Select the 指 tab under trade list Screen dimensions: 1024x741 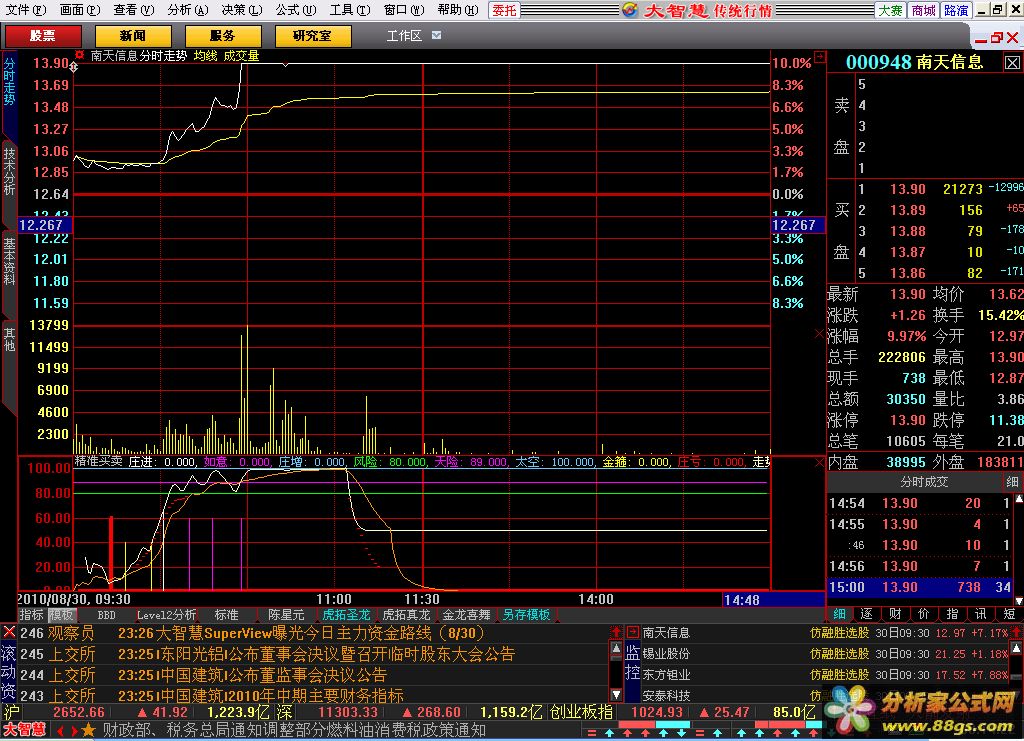click(x=952, y=614)
